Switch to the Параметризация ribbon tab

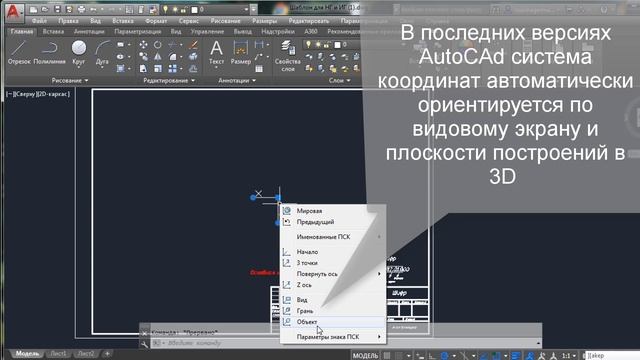(x=138, y=31)
